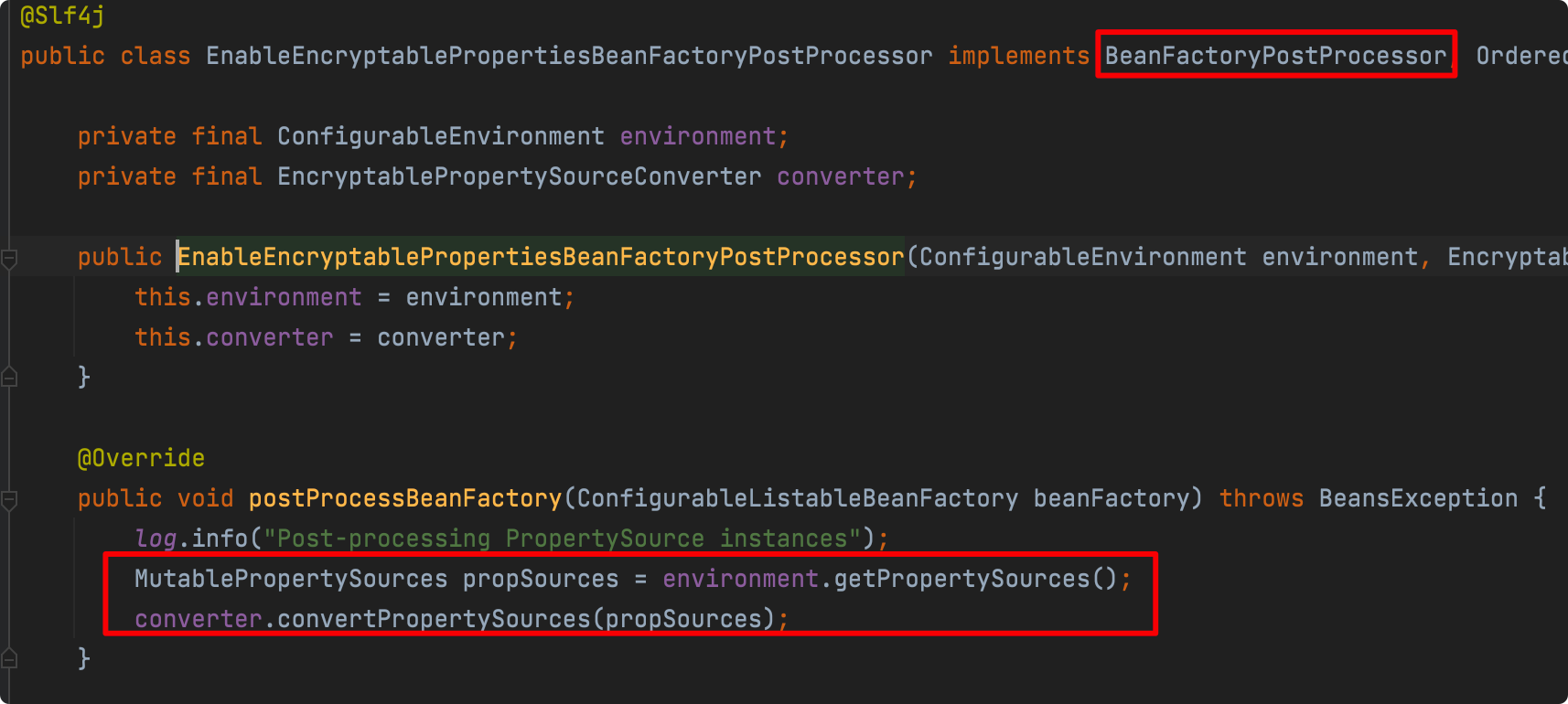The width and height of the screenshot is (1568, 704).
Task: Click the highlighted constructor name EnableEncryptablePropertiesBeanFactoryPostProcessor
Action: point(541,257)
